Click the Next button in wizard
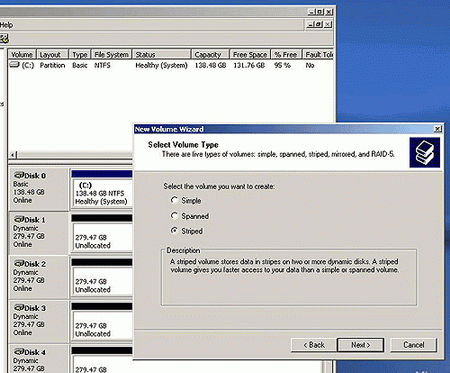This screenshot has height=373, width=450. coord(360,345)
